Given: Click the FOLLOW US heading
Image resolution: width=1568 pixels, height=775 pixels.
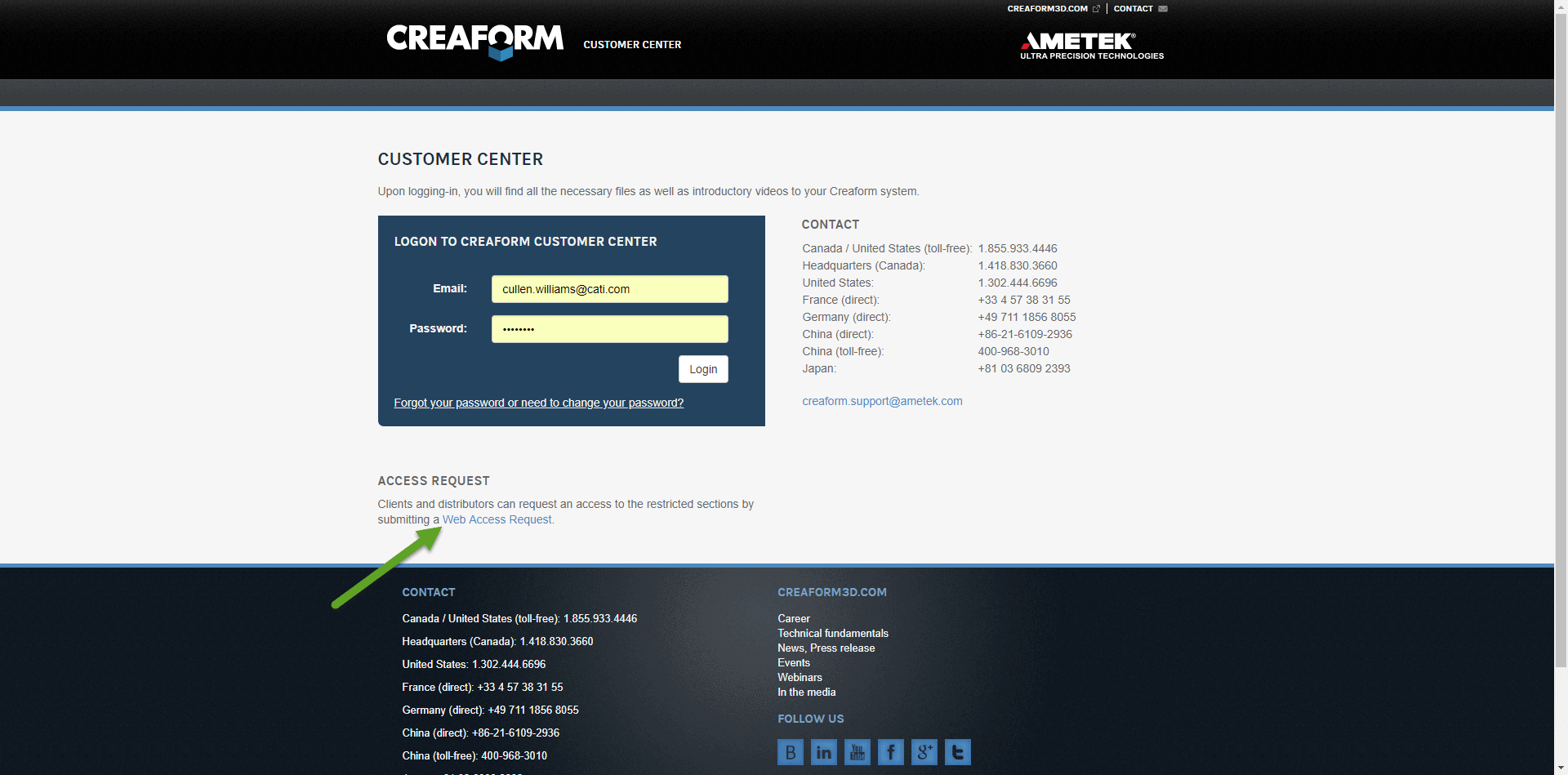Looking at the screenshot, I should click(x=811, y=719).
